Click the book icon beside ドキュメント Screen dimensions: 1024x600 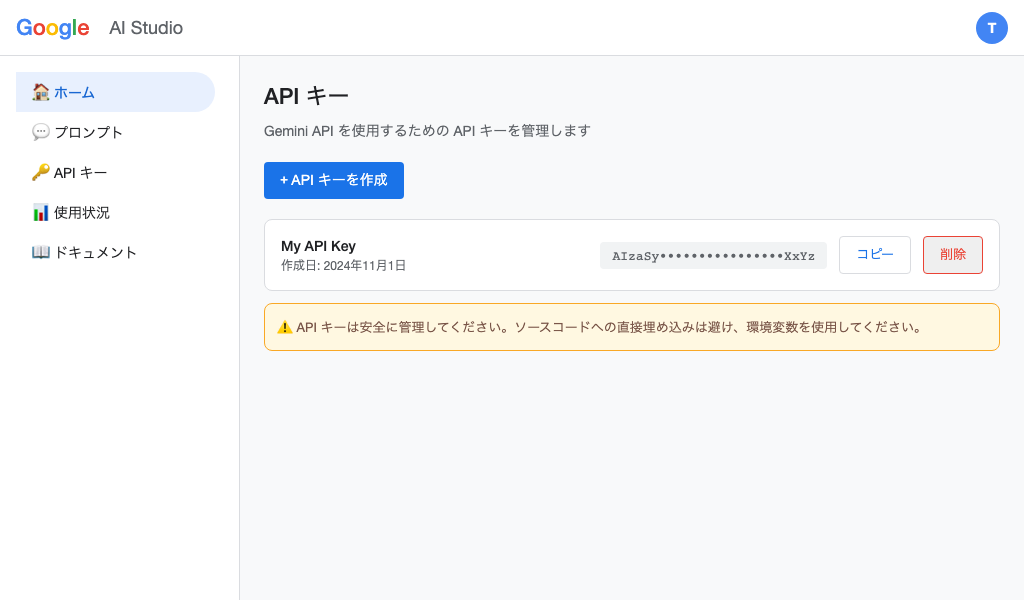(40, 251)
